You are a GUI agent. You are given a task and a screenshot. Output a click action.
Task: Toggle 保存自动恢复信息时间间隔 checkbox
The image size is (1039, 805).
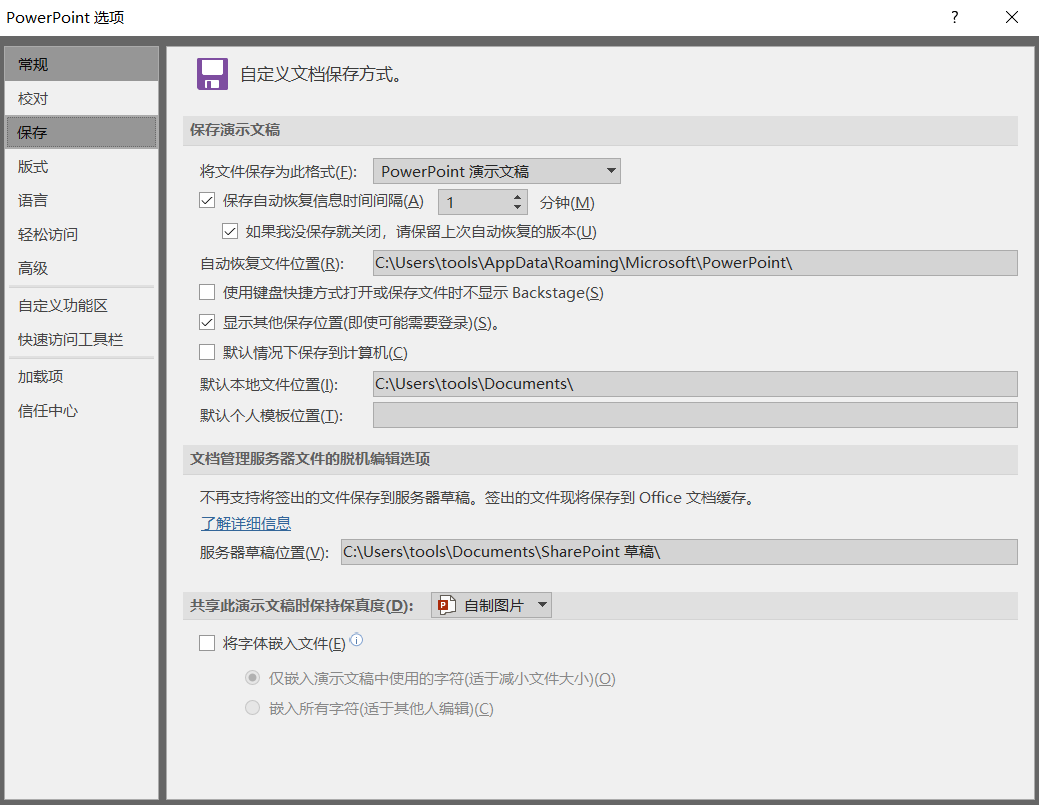tap(207, 201)
